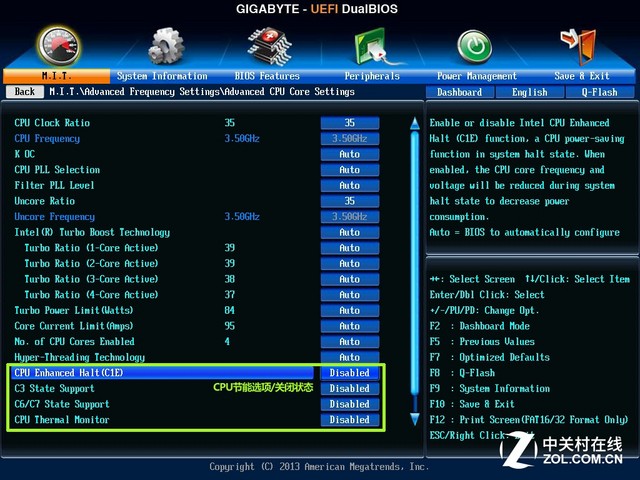
Task: Open Dashboard mode button
Action: pos(460,92)
